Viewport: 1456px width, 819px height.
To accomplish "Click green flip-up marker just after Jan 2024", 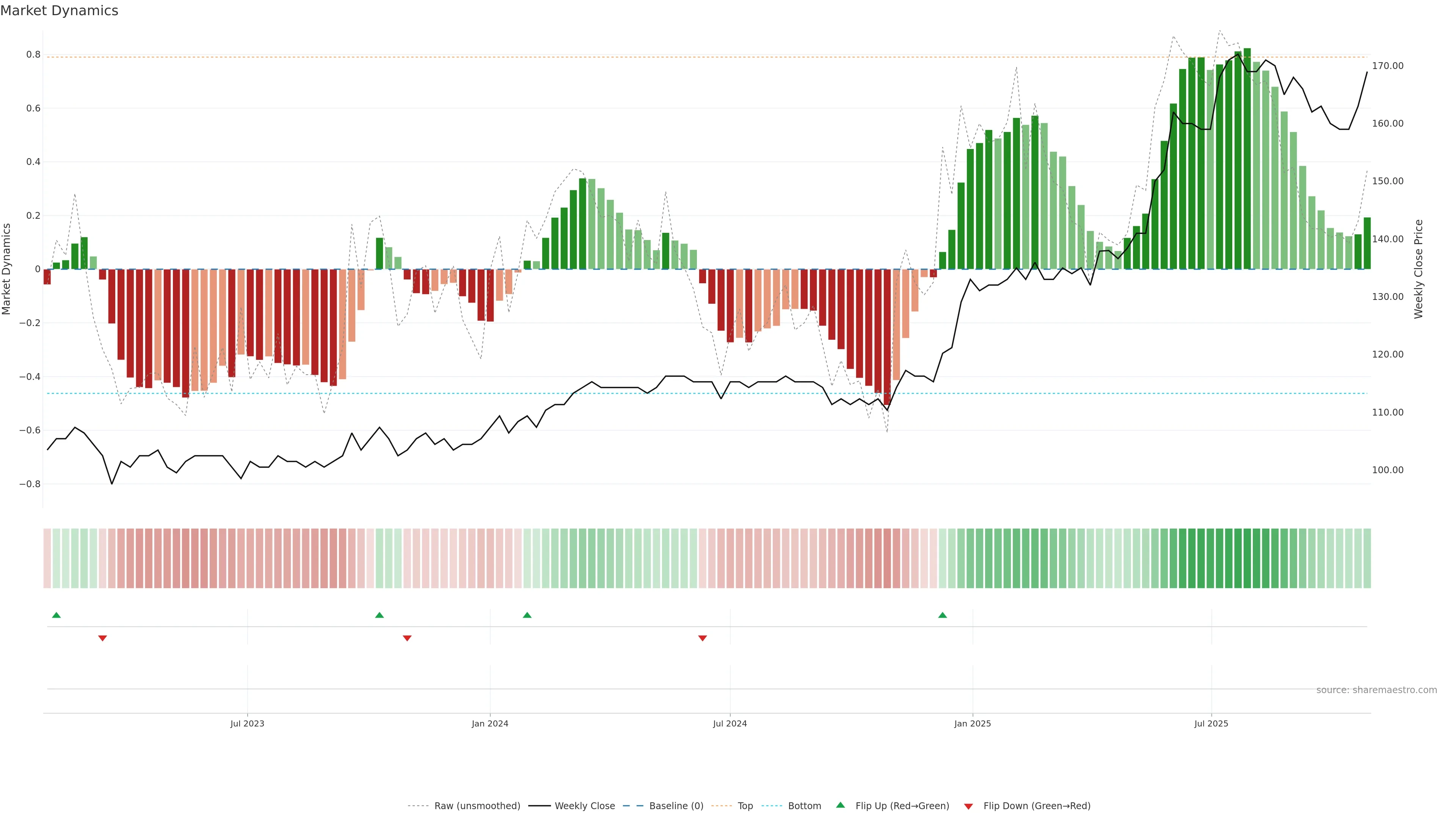I will coord(527,615).
